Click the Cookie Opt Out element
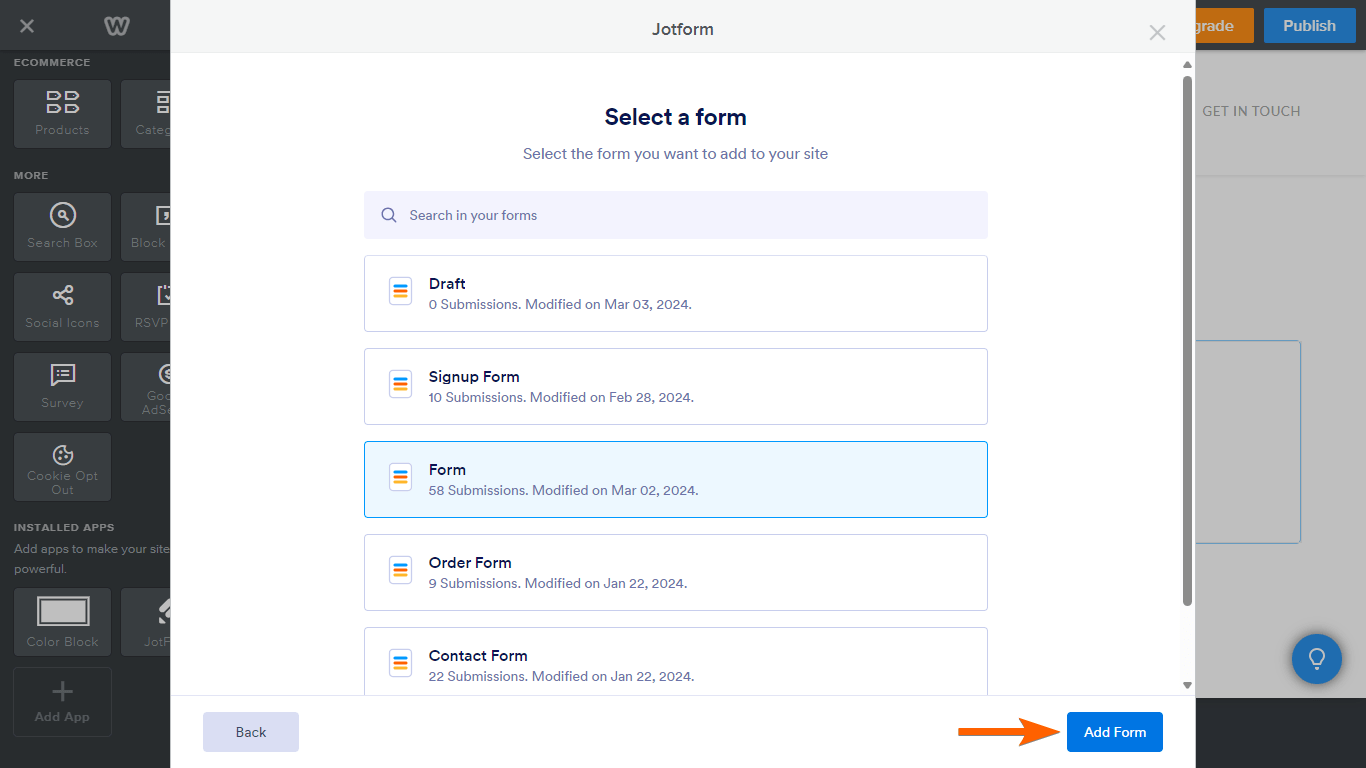 point(62,466)
